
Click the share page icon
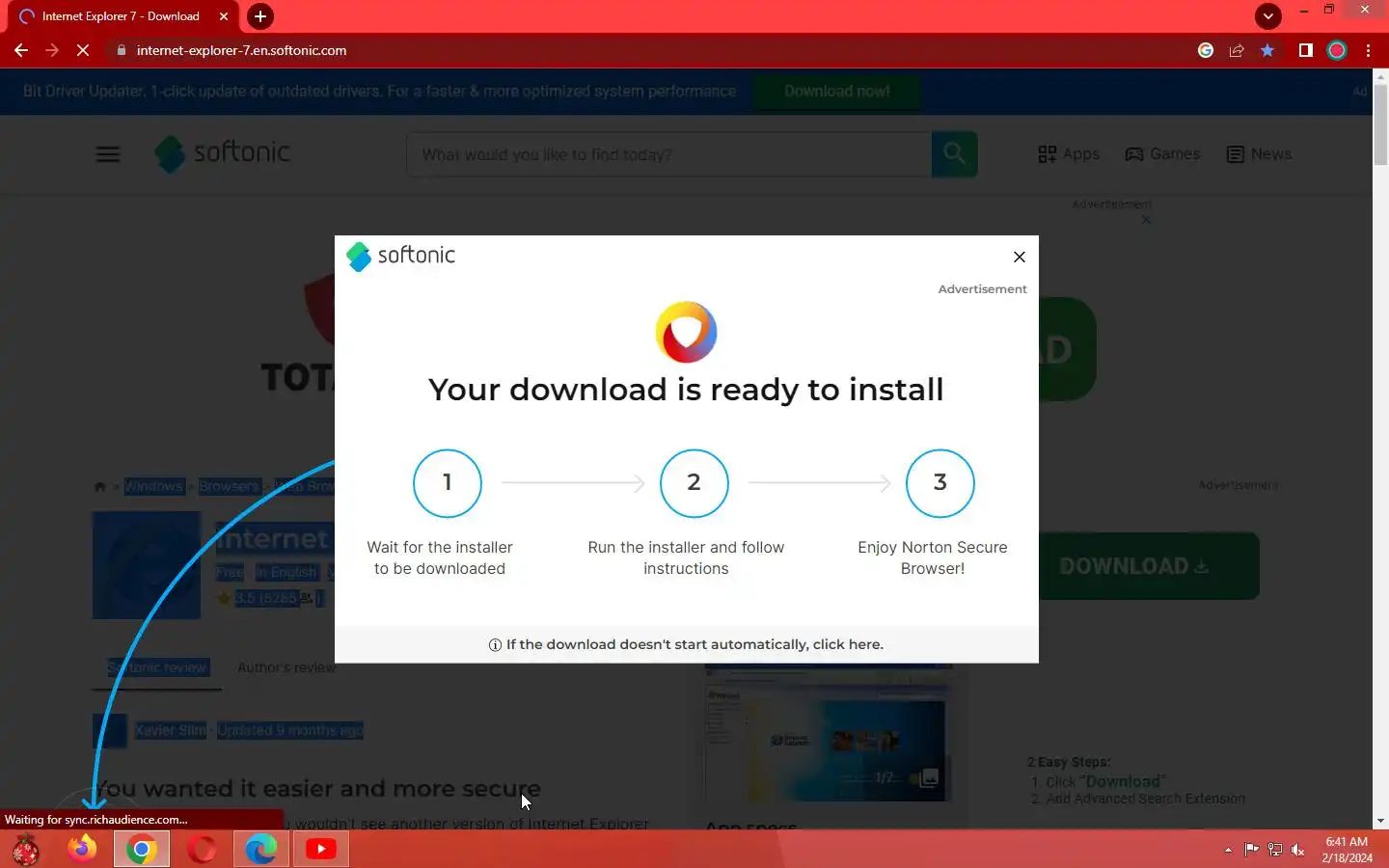(x=1237, y=50)
